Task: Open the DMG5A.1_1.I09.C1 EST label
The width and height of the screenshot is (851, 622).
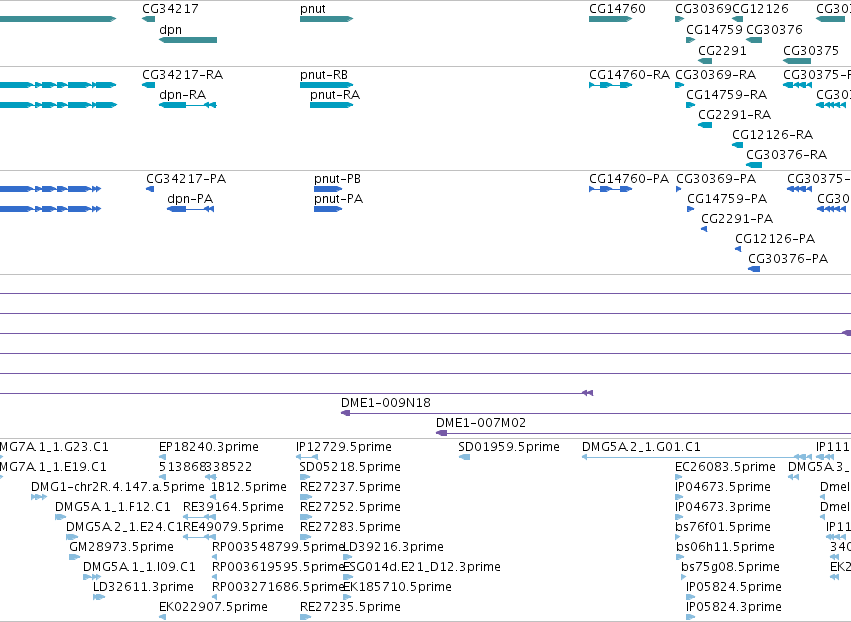Action: [x=139, y=568]
